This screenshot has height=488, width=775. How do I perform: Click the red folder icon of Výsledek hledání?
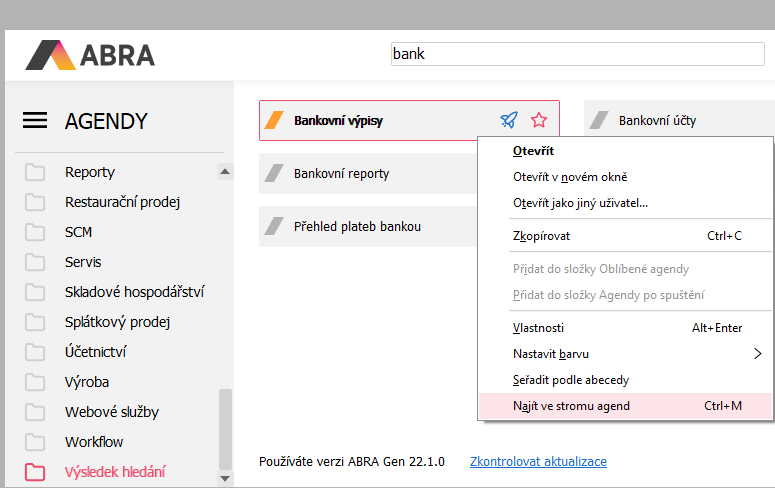[35, 472]
